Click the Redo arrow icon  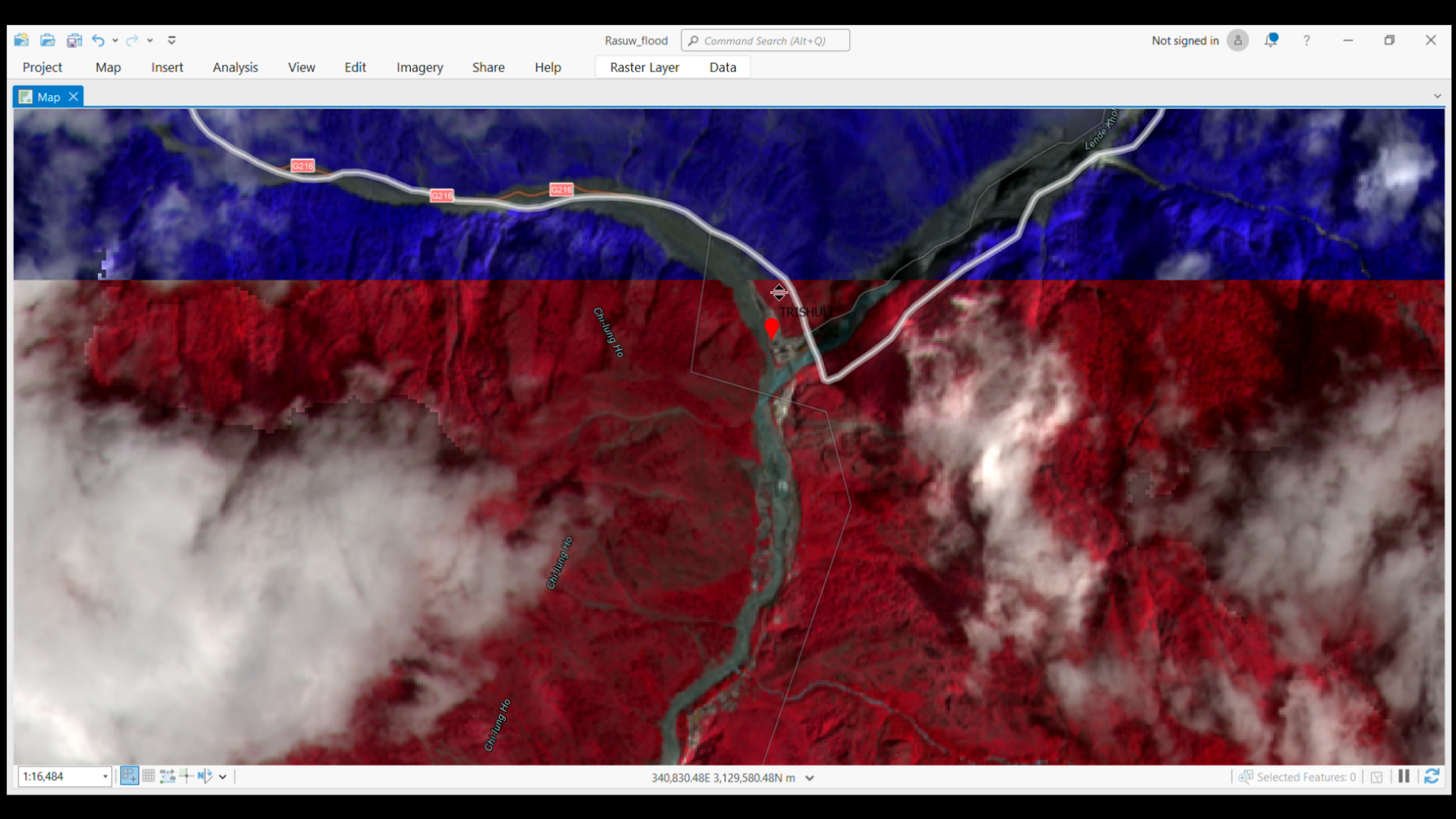coord(131,40)
